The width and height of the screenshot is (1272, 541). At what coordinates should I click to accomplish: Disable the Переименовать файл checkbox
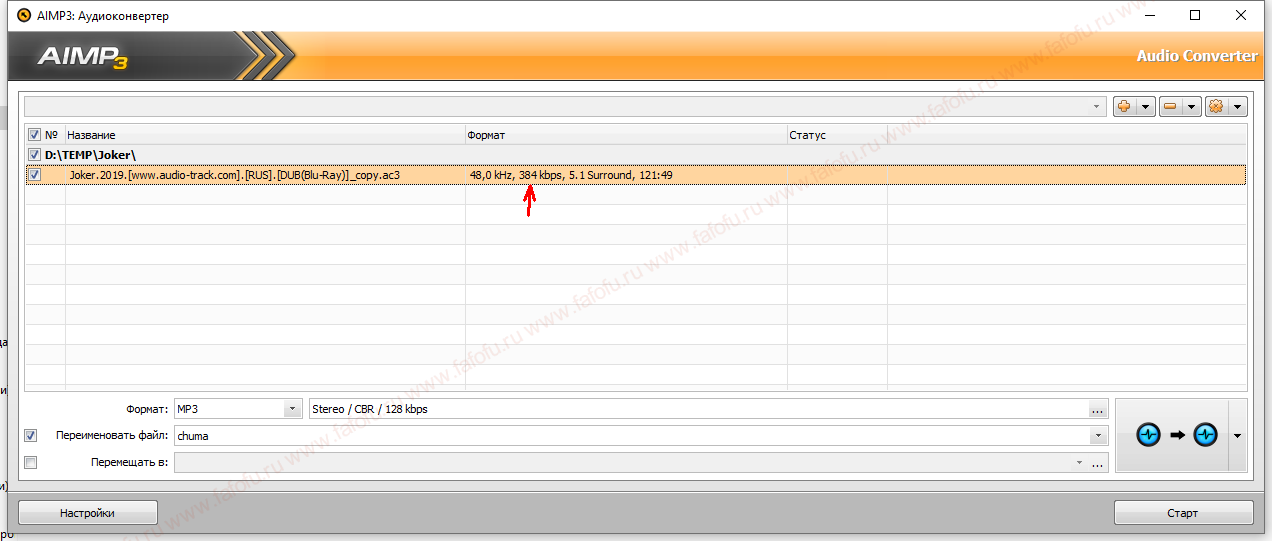tap(31, 436)
